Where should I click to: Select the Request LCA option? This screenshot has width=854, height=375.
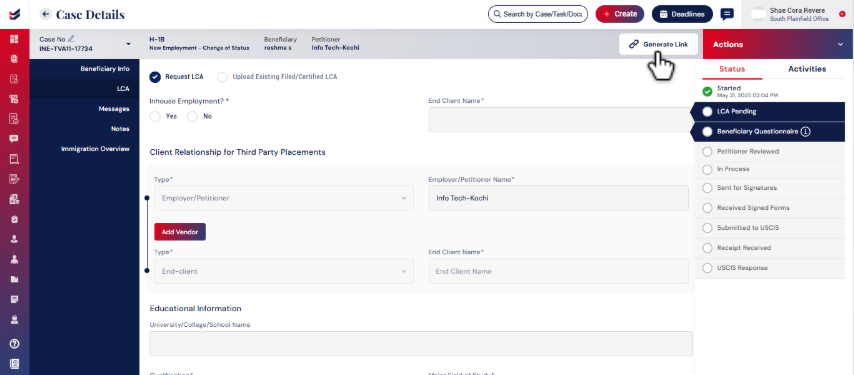pos(155,77)
